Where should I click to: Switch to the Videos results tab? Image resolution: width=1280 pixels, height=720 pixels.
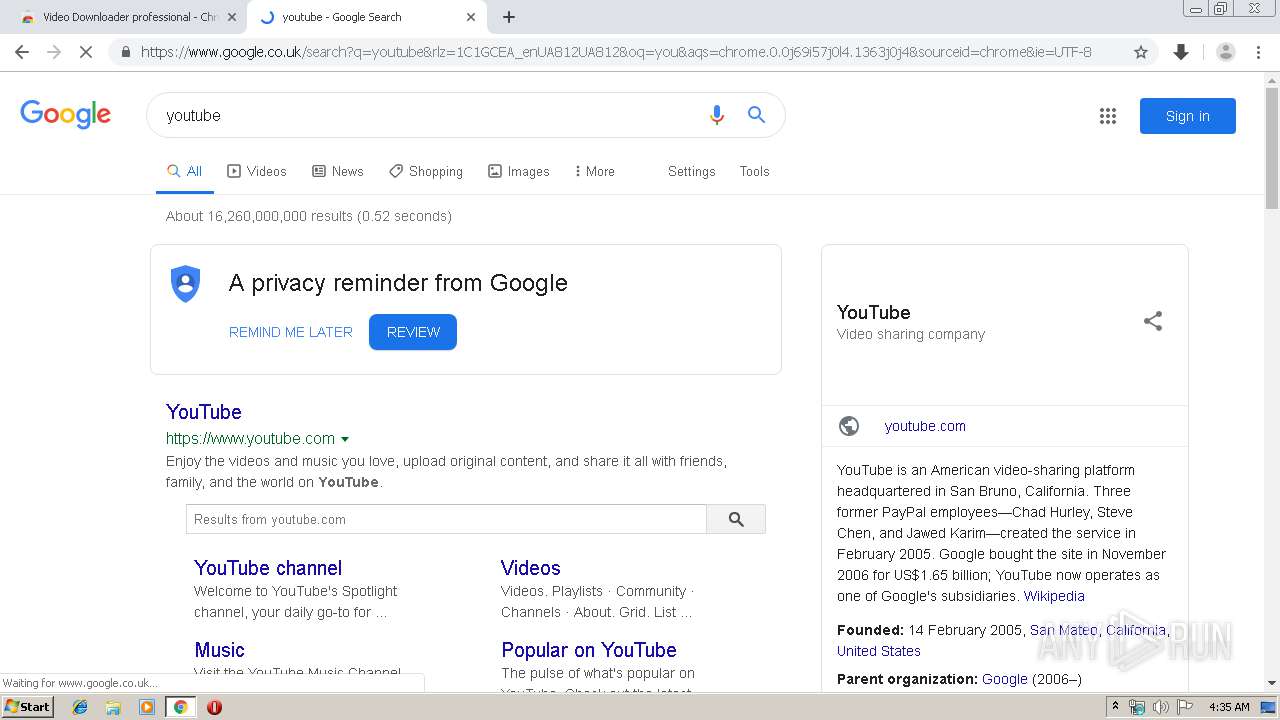[x=257, y=171]
